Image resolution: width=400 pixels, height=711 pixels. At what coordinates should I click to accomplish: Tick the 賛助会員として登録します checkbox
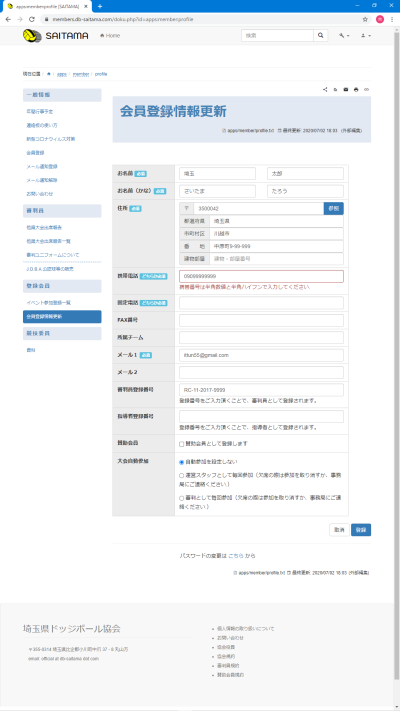coord(181,444)
